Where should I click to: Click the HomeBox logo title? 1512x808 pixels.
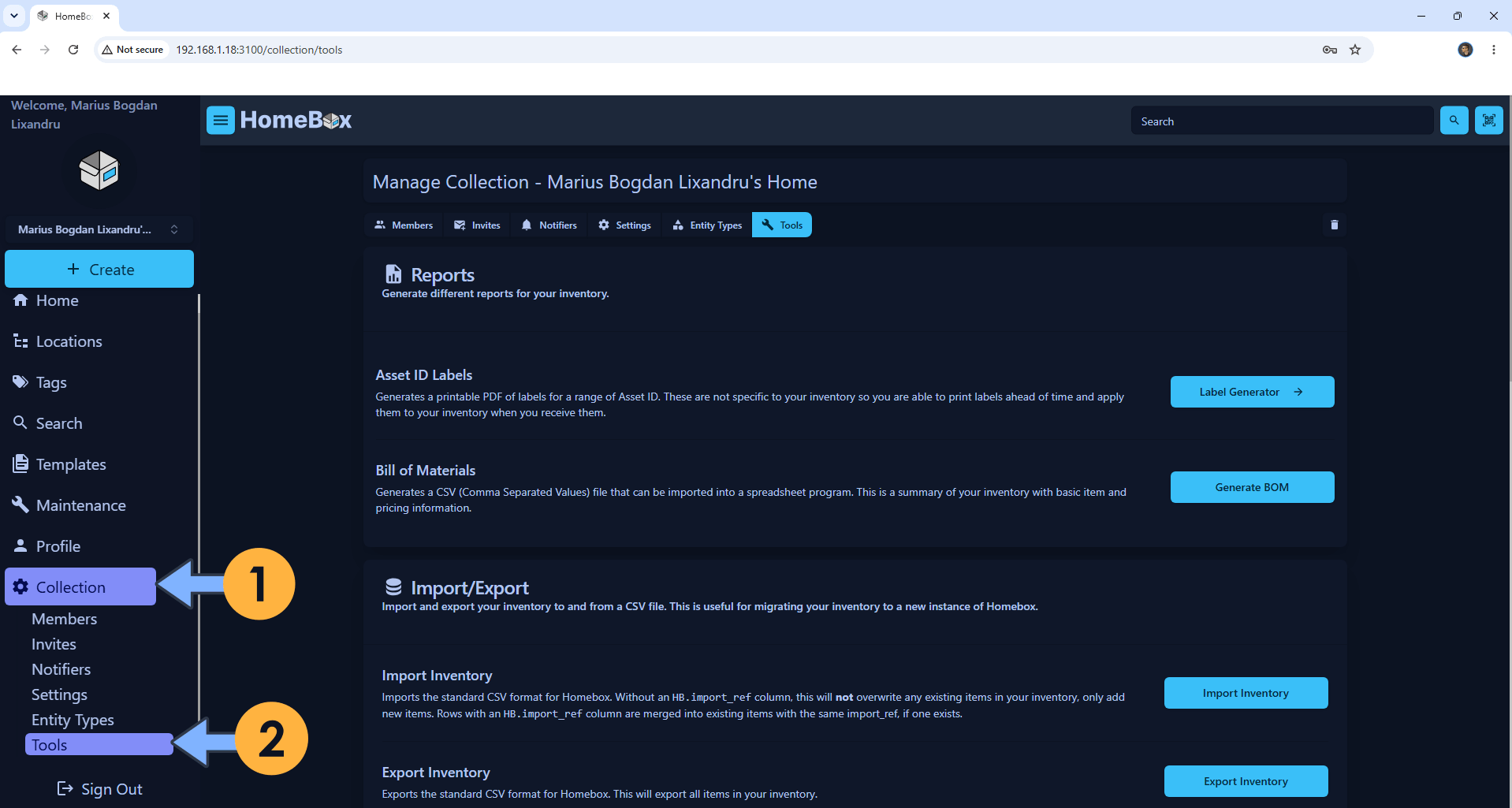pyautogui.click(x=296, y=120)
